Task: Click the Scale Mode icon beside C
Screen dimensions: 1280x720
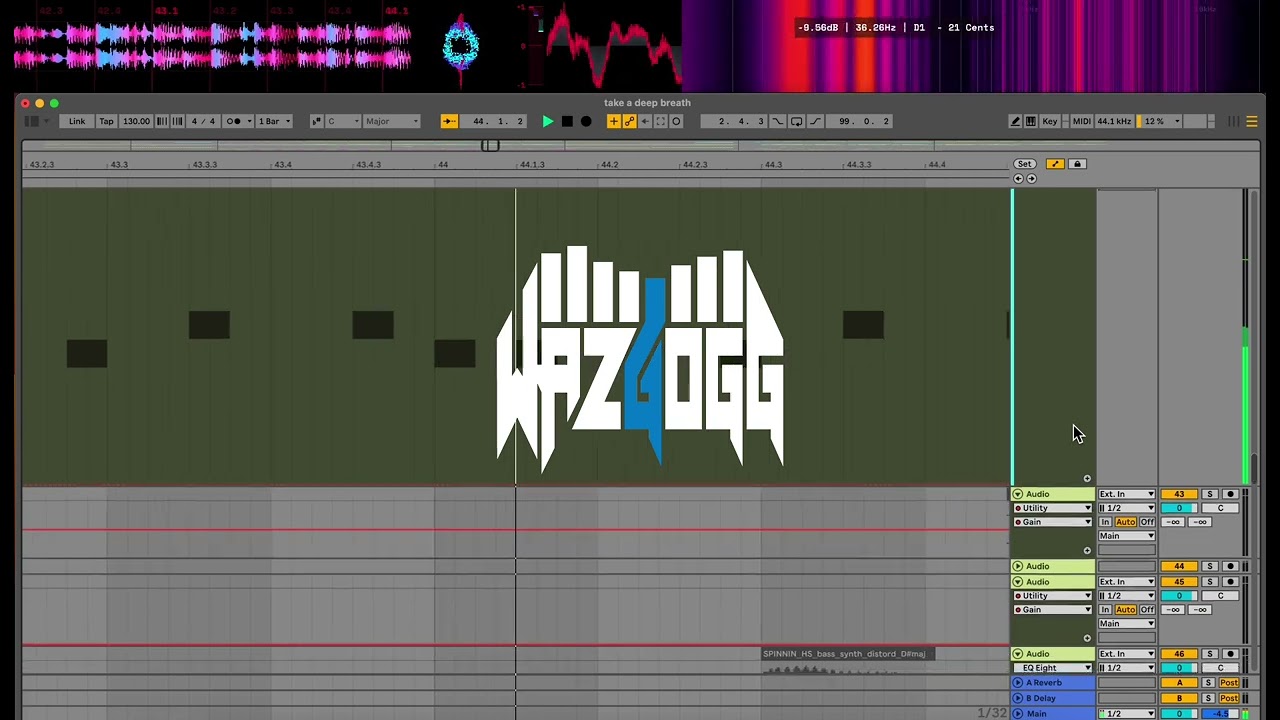Action: pos(316,121)
